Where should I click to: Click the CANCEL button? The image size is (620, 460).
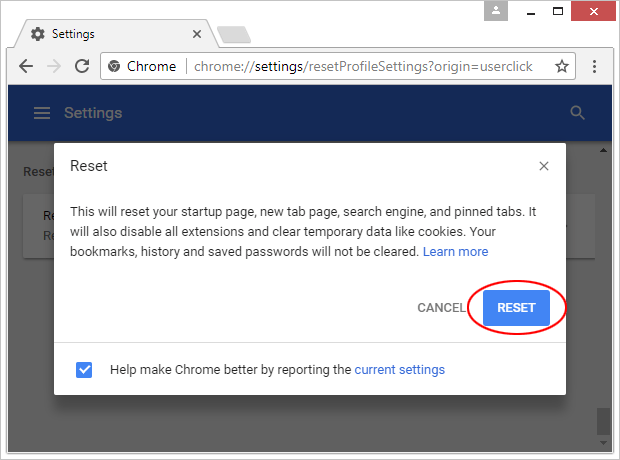tap(442, 308)
